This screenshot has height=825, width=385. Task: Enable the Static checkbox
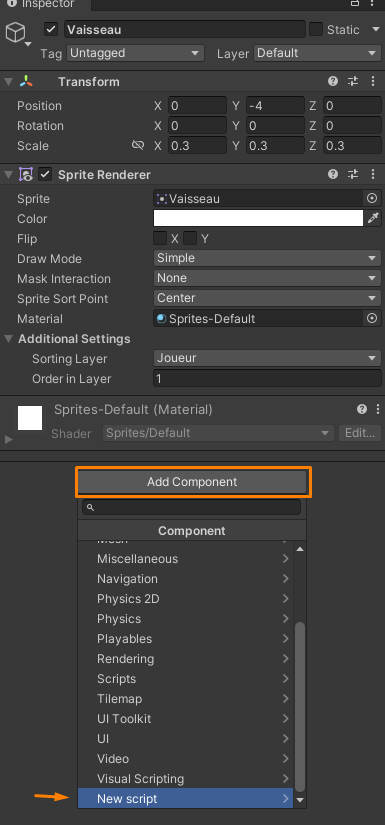click(316, 29)
